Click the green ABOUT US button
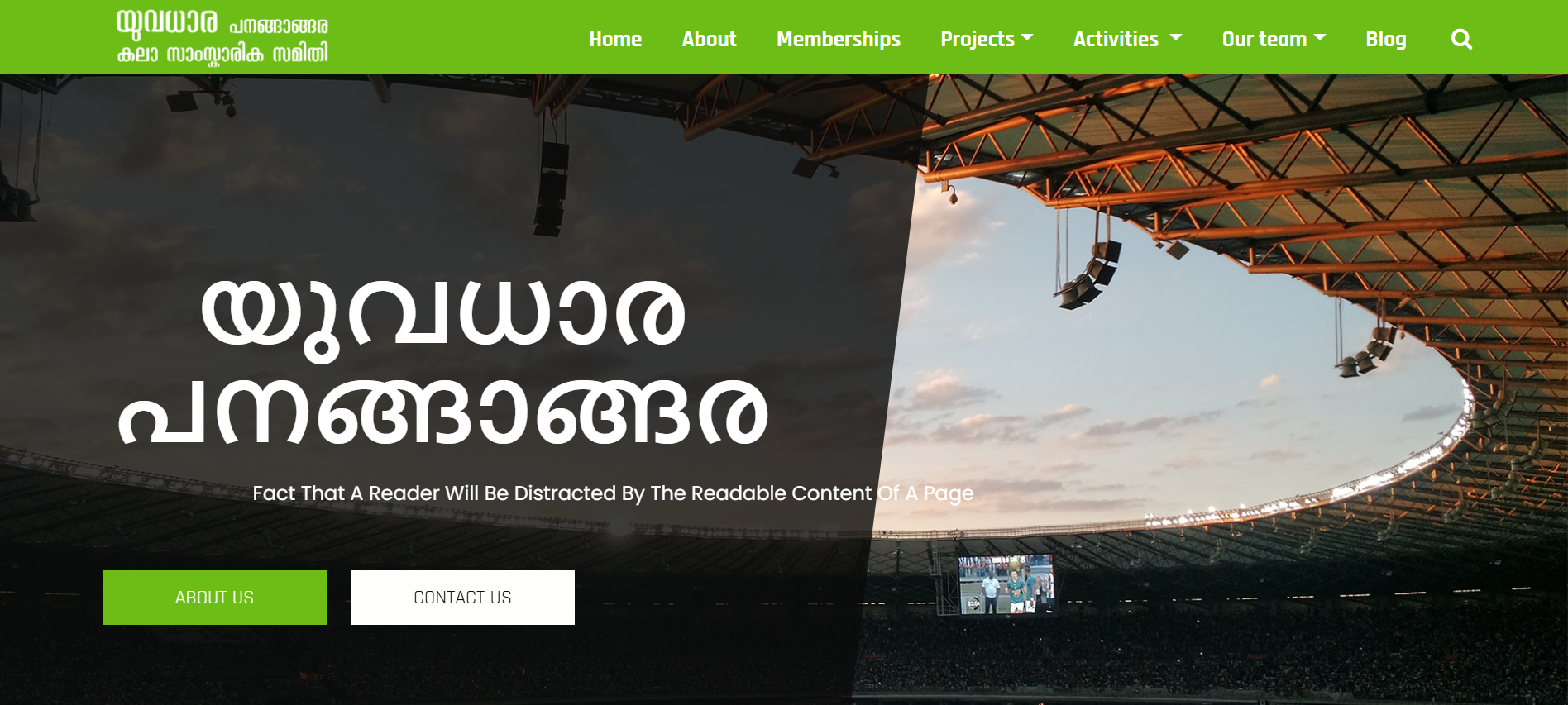Viewport: 1568px width, 705px height. (215, 598)
